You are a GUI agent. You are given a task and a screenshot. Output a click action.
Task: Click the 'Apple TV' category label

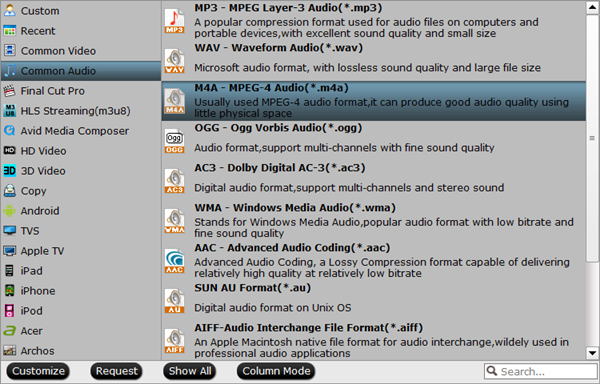(x=42, y=251)
